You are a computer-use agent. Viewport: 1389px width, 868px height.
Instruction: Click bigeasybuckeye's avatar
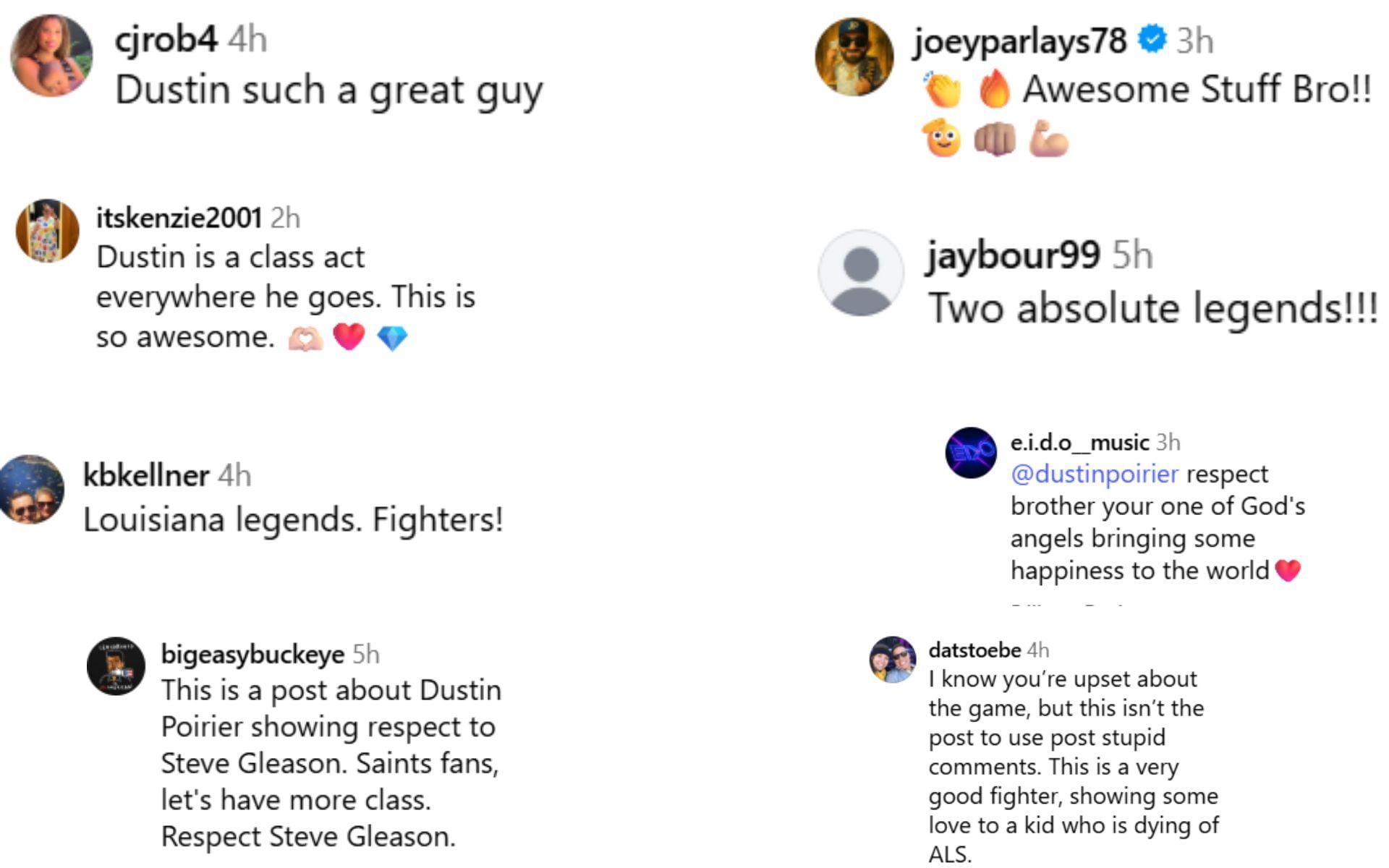tap(116, 666)
